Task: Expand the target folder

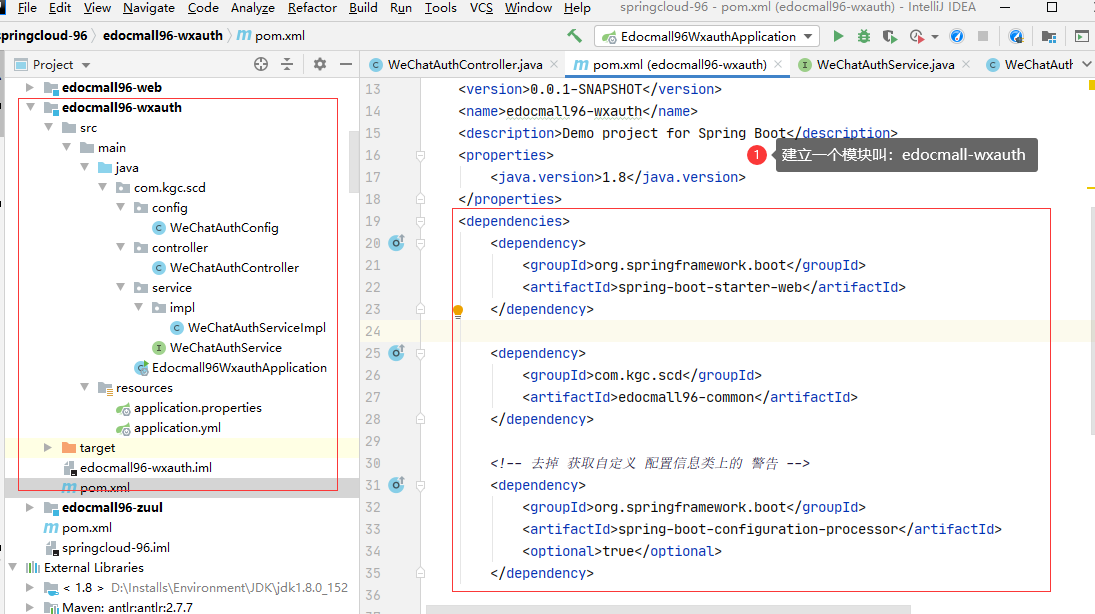Action: (x=47, y=447)
